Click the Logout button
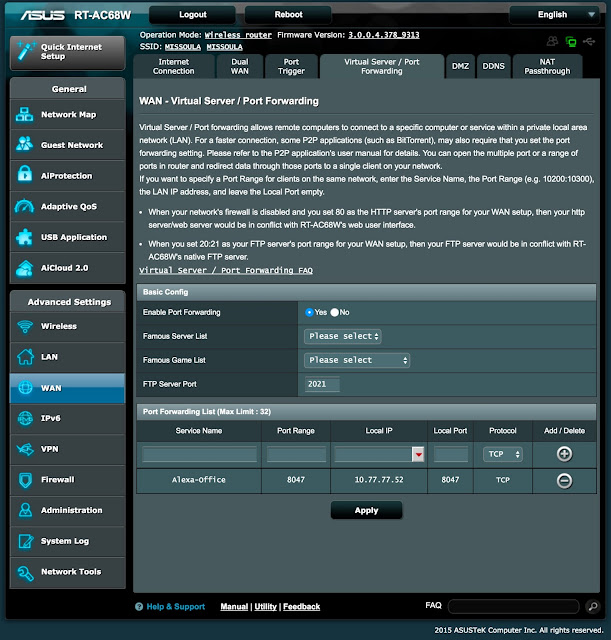 tap(192, 15)
